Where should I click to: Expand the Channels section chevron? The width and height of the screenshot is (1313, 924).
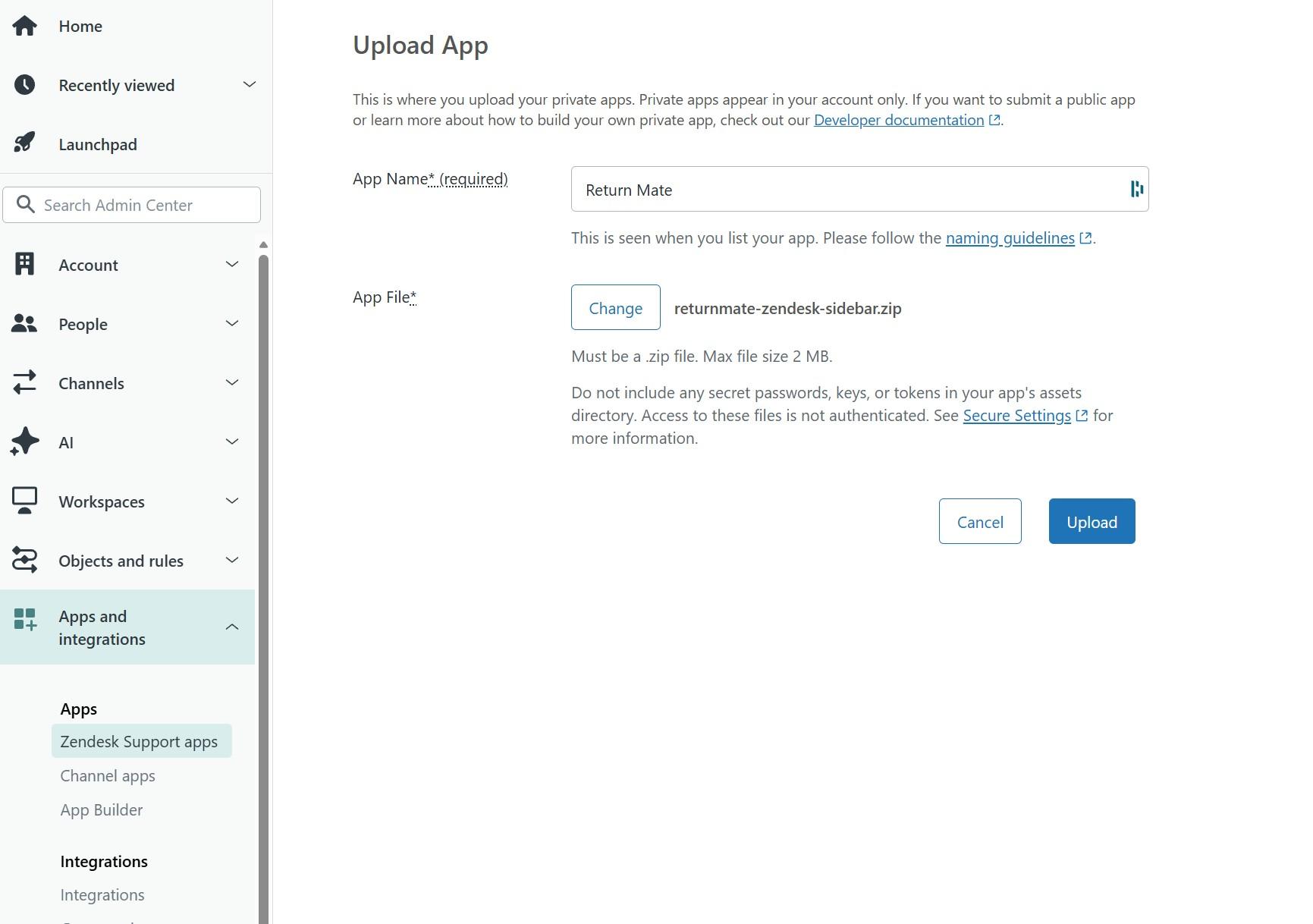click(x=232, y=382)
